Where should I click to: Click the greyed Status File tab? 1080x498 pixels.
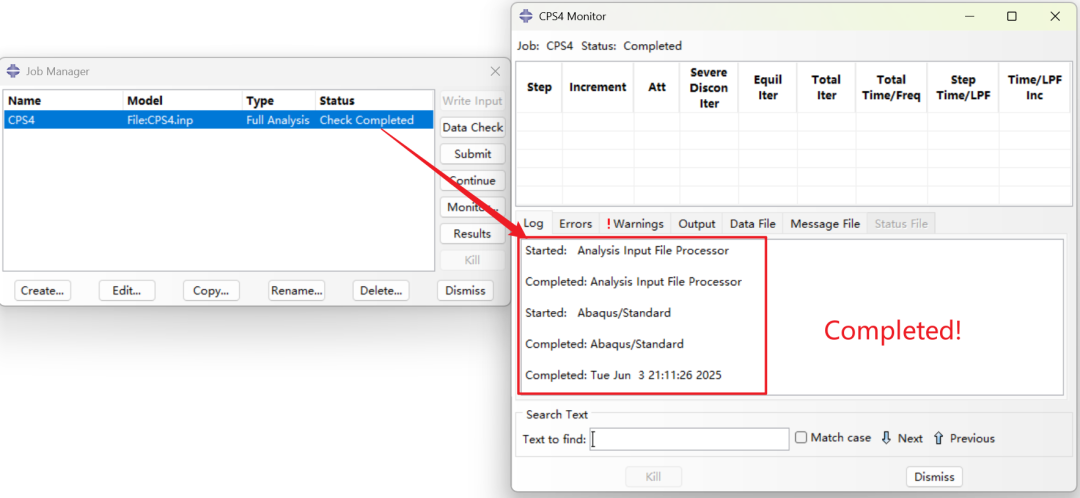pyautogui.click(x=901, y=224)
